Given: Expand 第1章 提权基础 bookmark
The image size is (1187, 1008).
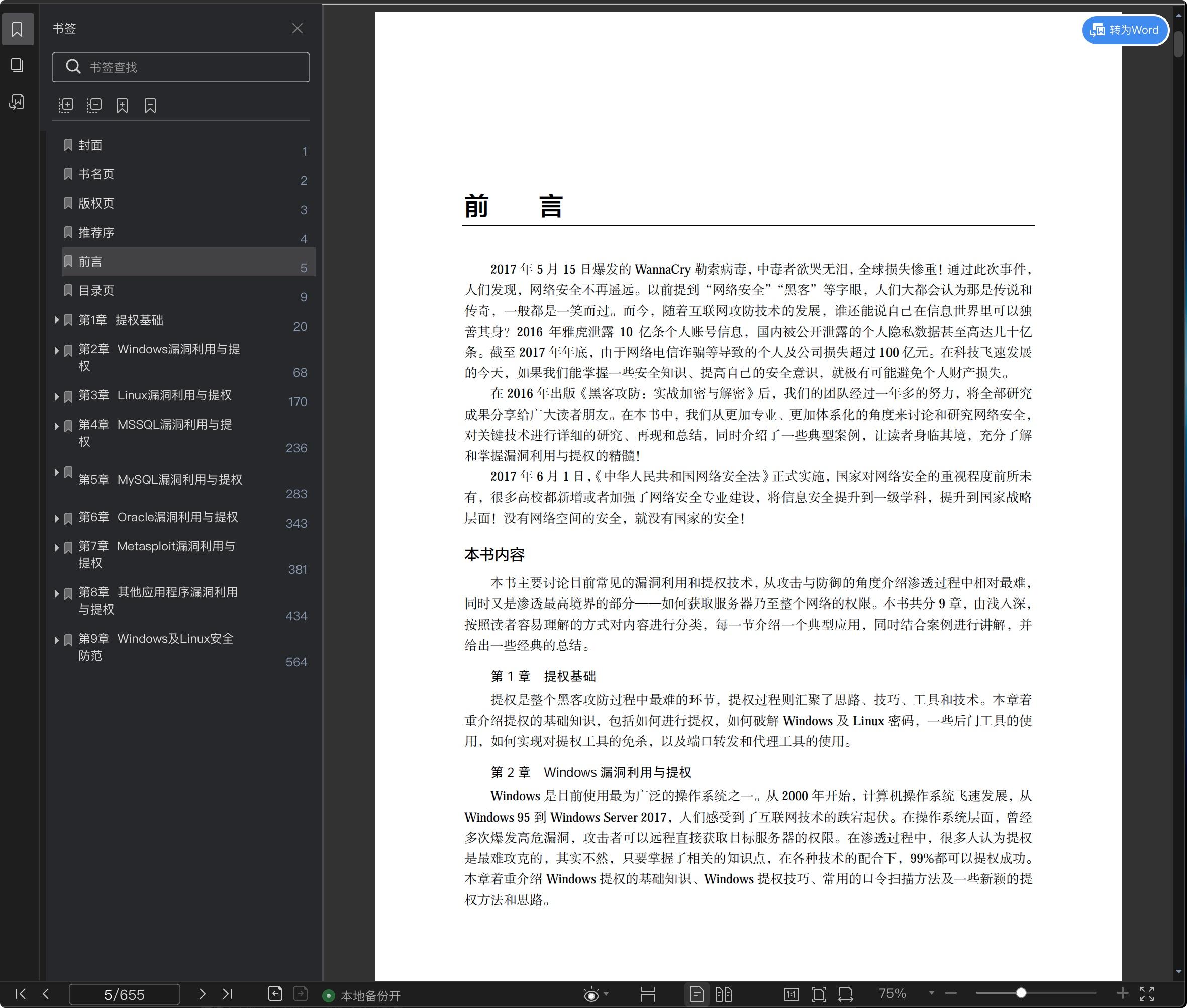Looking at the screenshot, I should (57, 320).
